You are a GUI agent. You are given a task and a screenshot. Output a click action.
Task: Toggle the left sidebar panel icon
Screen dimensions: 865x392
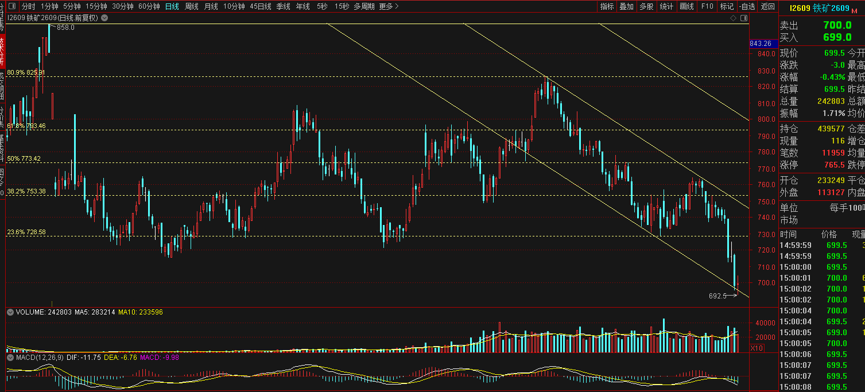12,7
